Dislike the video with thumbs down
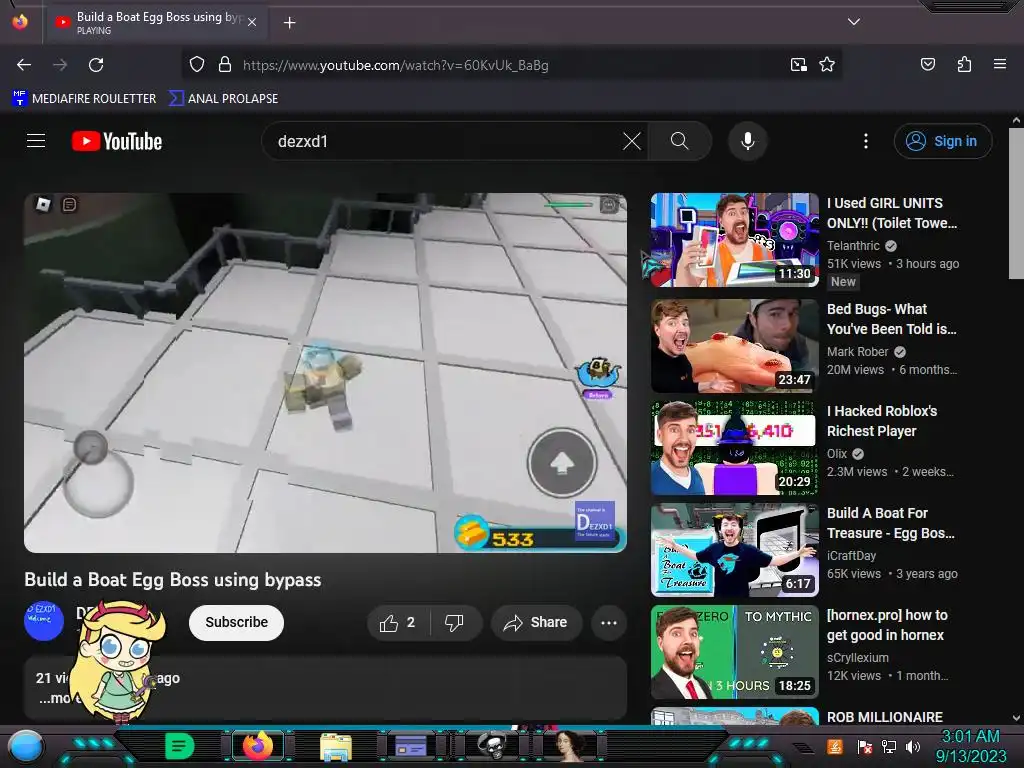The height and width of the screenshot is (768, 1024). (x=455, y=623)
